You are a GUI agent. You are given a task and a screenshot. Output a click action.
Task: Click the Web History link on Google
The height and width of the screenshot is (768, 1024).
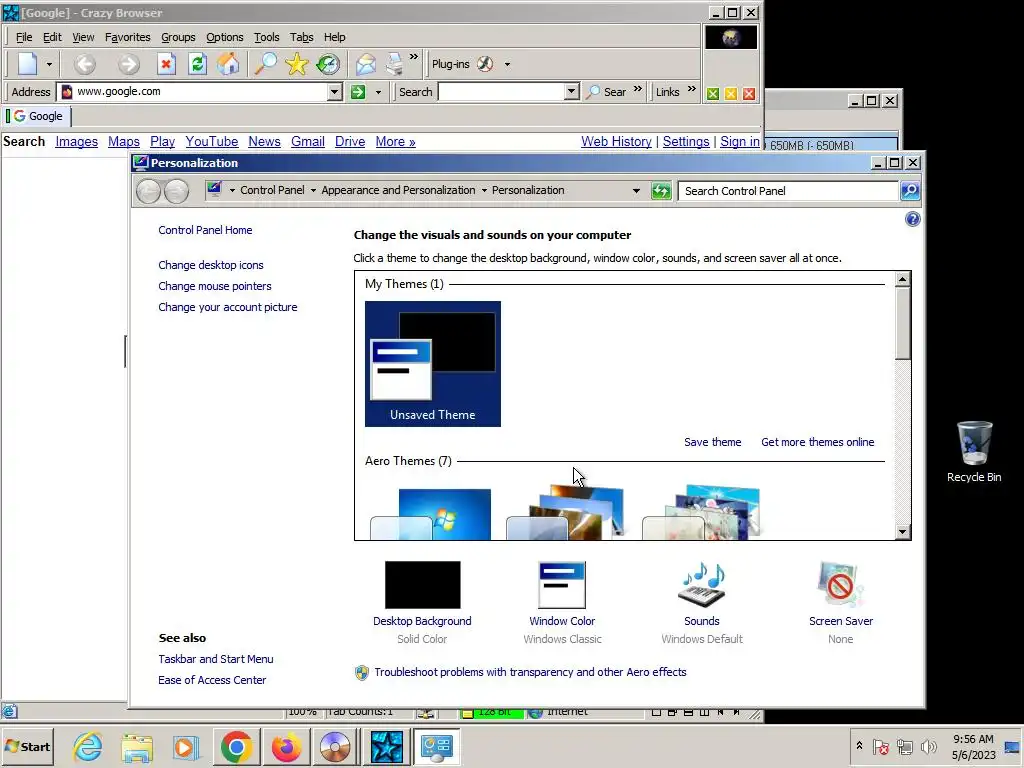click(616, 142)
